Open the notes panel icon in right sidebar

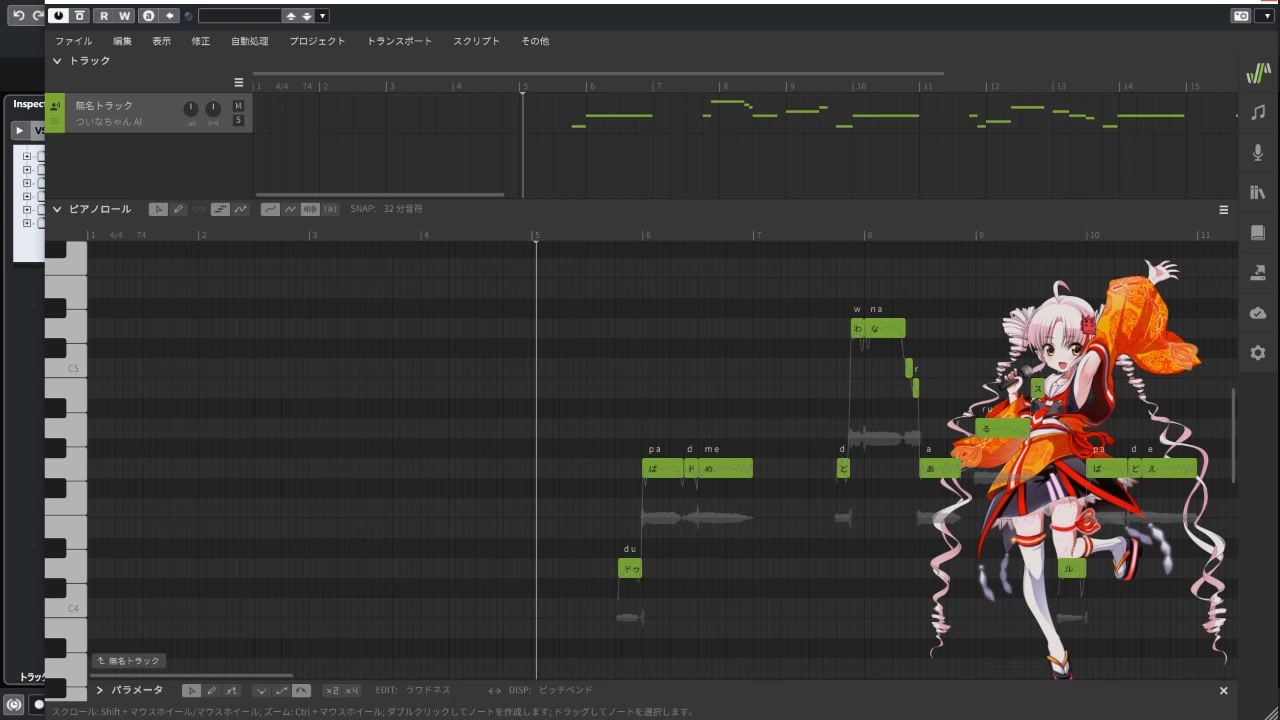(1258, 112)
